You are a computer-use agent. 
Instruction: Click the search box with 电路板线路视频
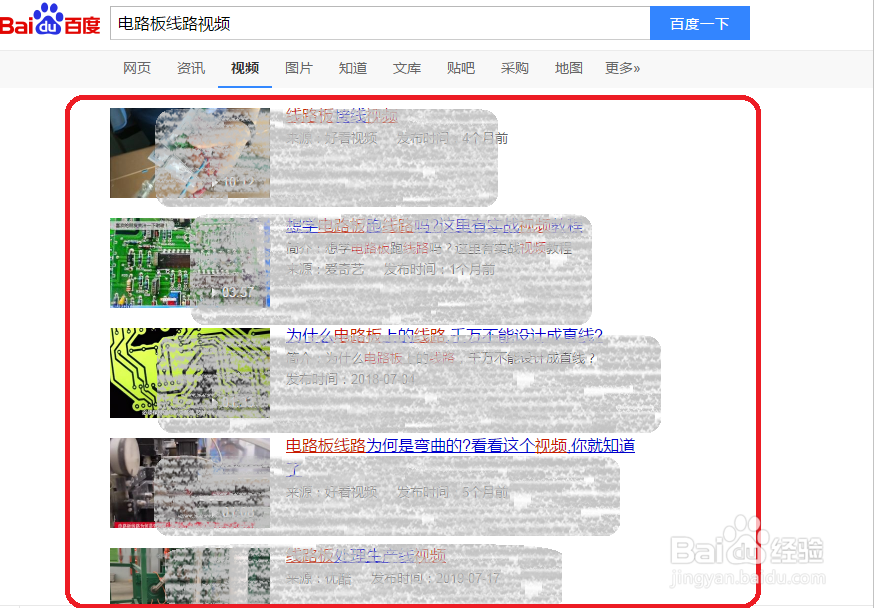(x=380, y=23)
